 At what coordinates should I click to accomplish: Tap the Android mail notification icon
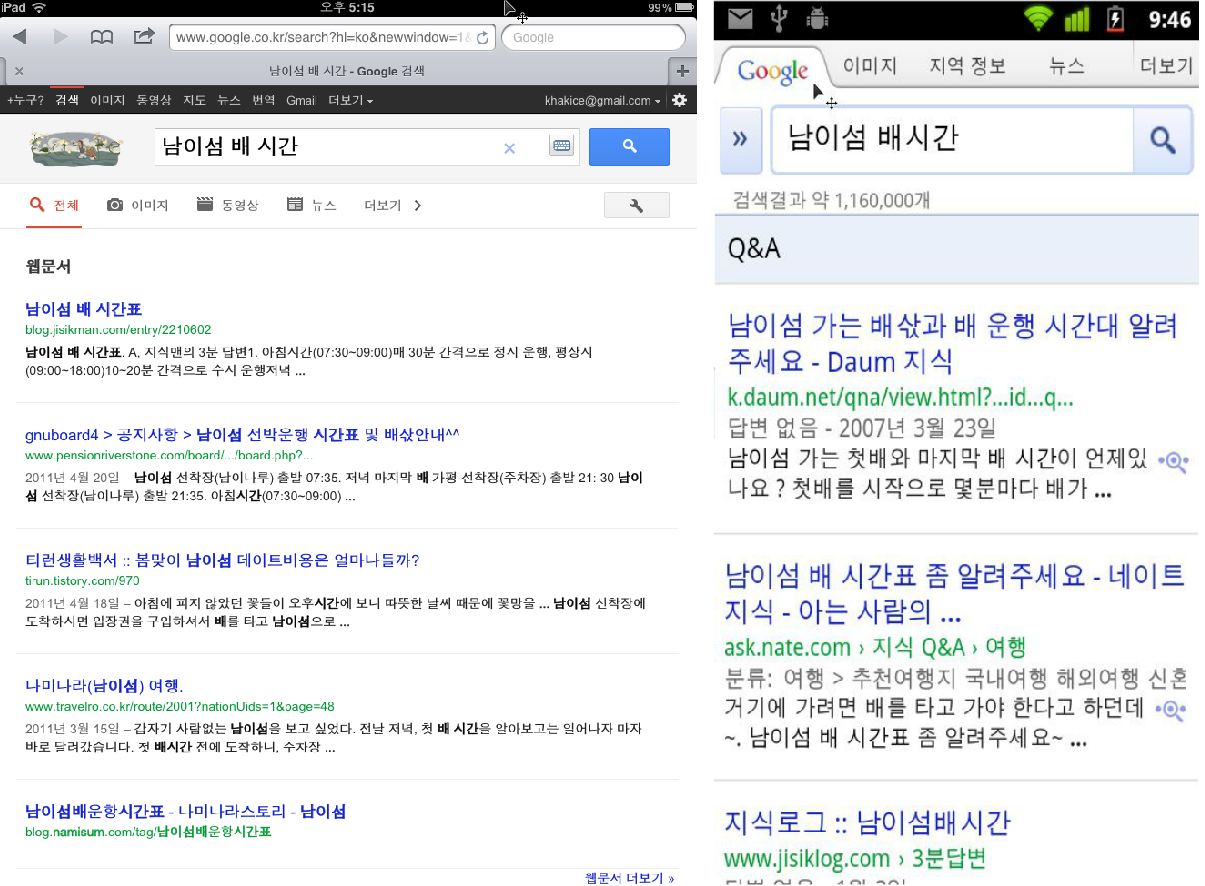tap(740, 19)
